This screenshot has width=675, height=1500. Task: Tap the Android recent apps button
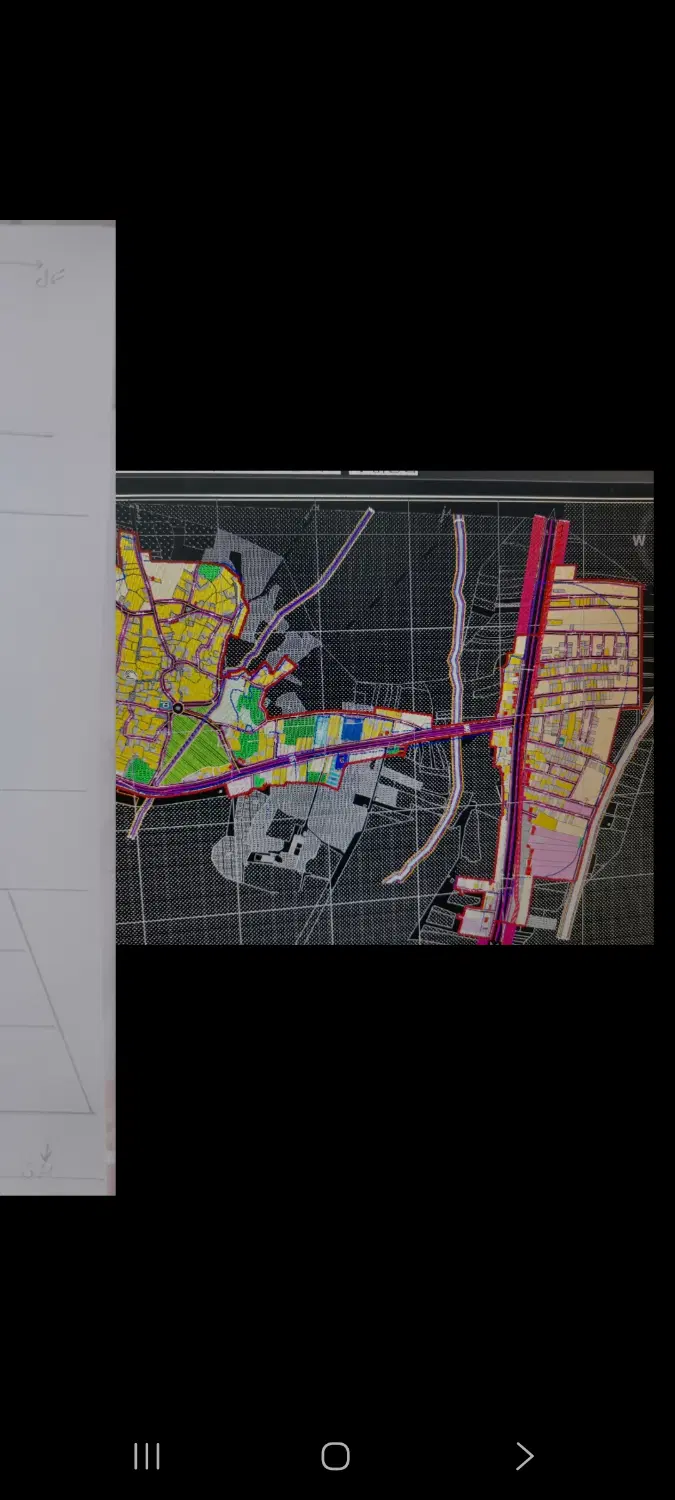[147, 1456]
